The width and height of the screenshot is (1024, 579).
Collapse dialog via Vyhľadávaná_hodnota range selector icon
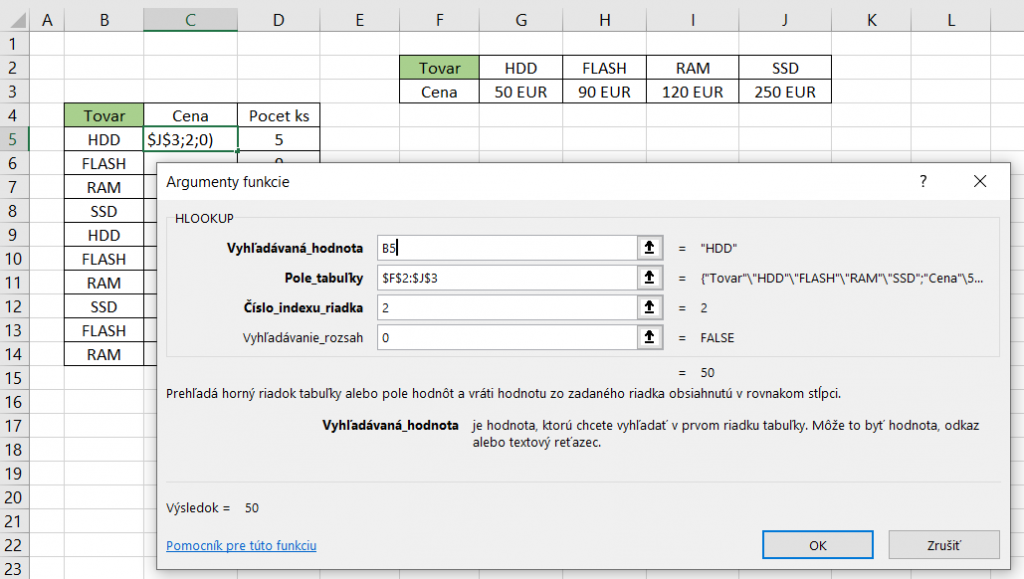coord(649,248)
